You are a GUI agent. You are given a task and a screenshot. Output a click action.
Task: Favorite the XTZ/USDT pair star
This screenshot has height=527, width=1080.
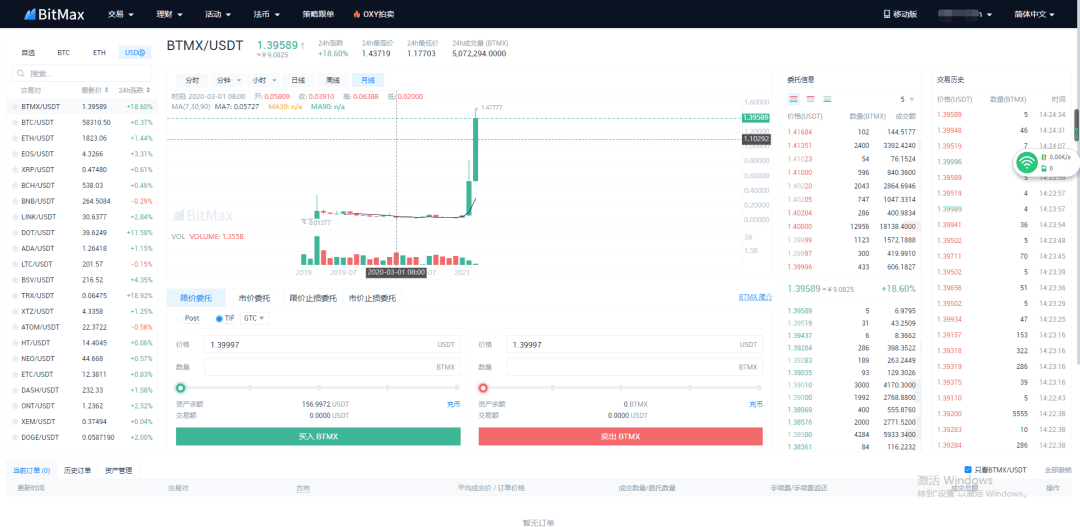15,311
